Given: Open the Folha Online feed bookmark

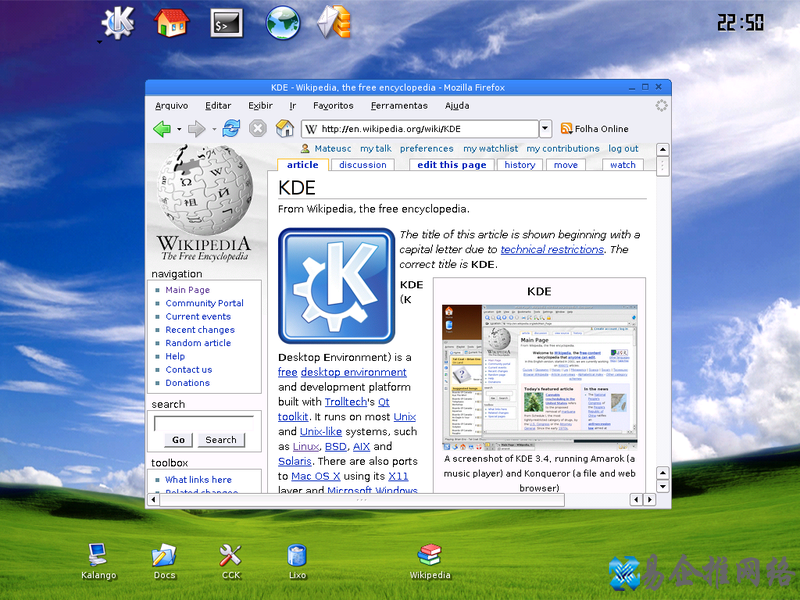Looking at the screenshot, I should [594, 129].
